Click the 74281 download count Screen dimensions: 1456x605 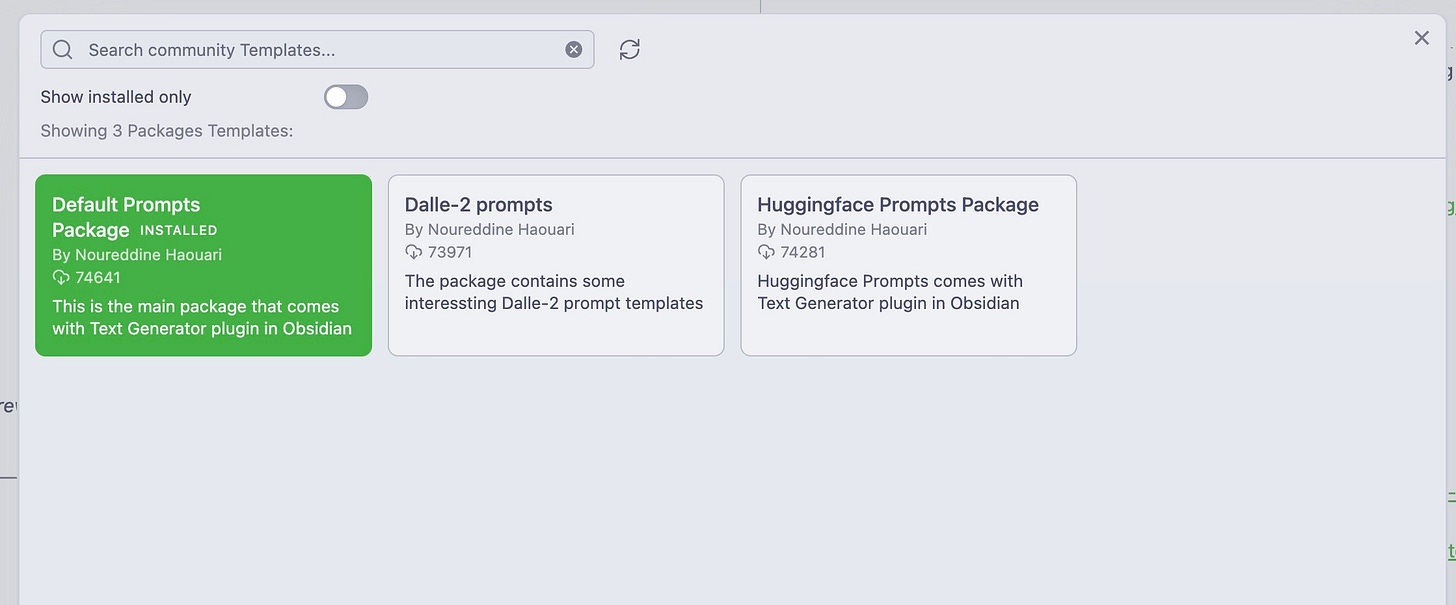[803, 252]
